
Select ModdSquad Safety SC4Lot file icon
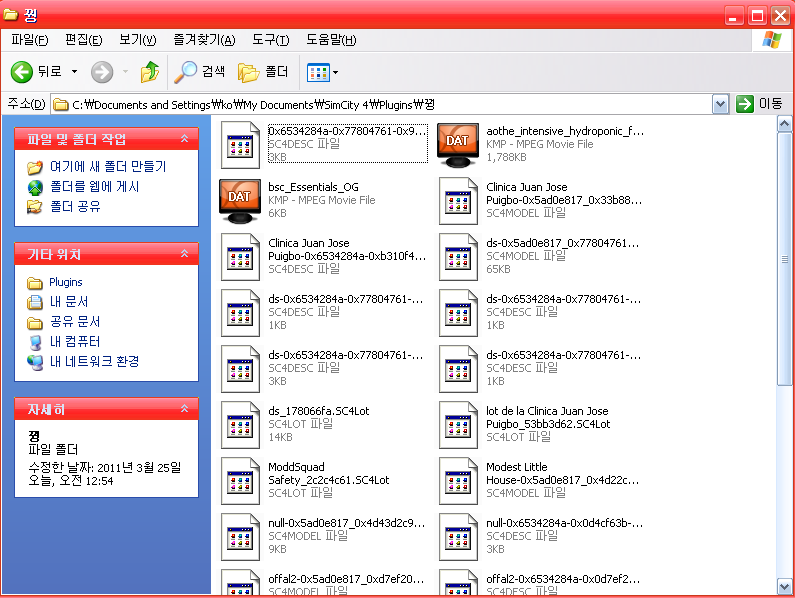[x=240, y=481]
